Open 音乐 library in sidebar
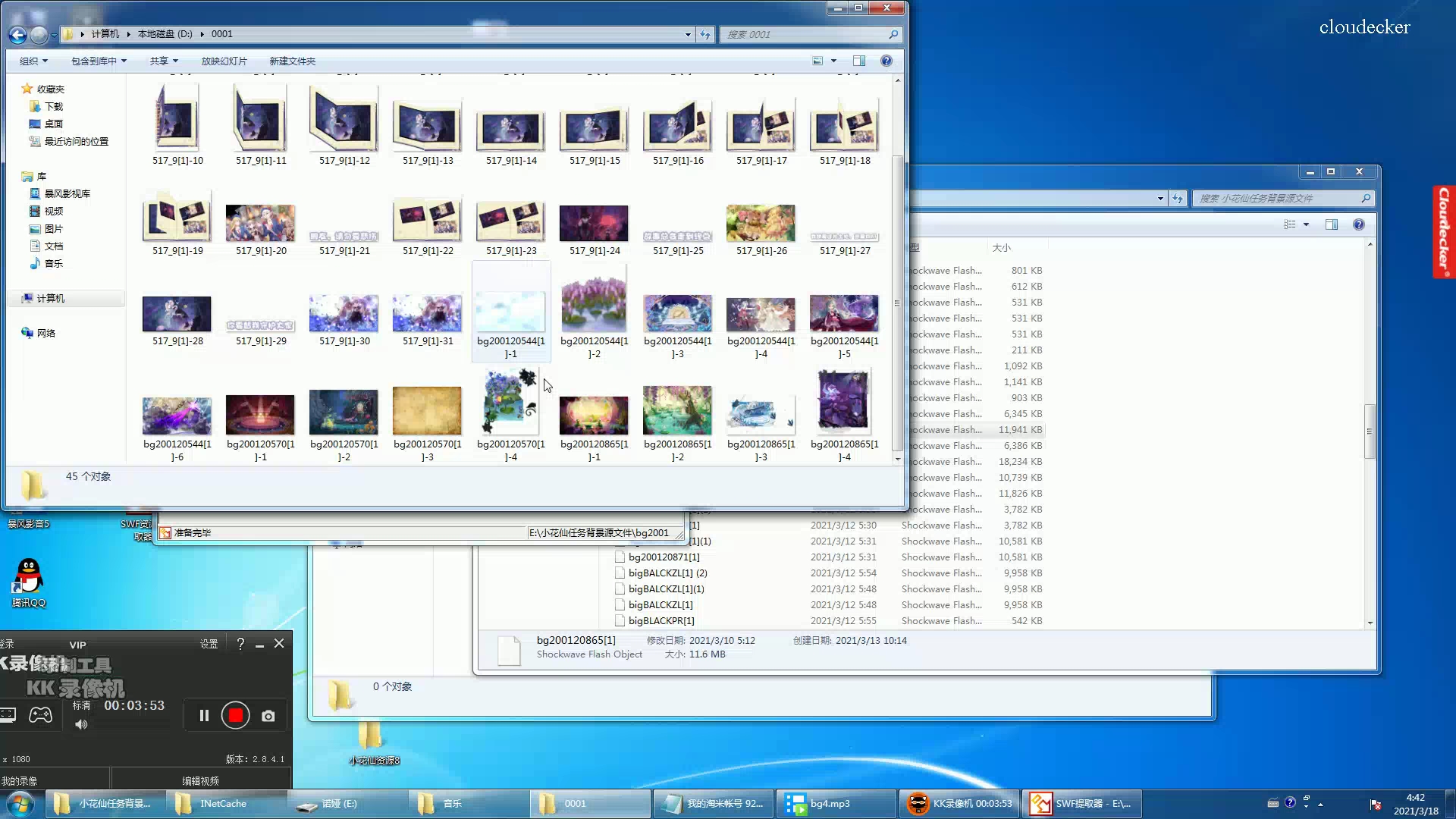 (53, 263)
